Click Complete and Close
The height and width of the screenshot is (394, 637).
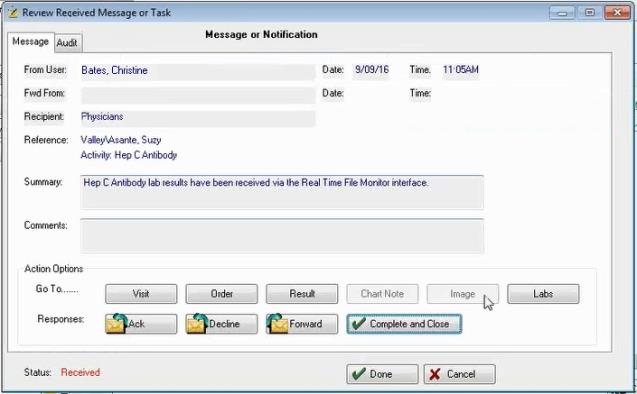tap(404, 324)
